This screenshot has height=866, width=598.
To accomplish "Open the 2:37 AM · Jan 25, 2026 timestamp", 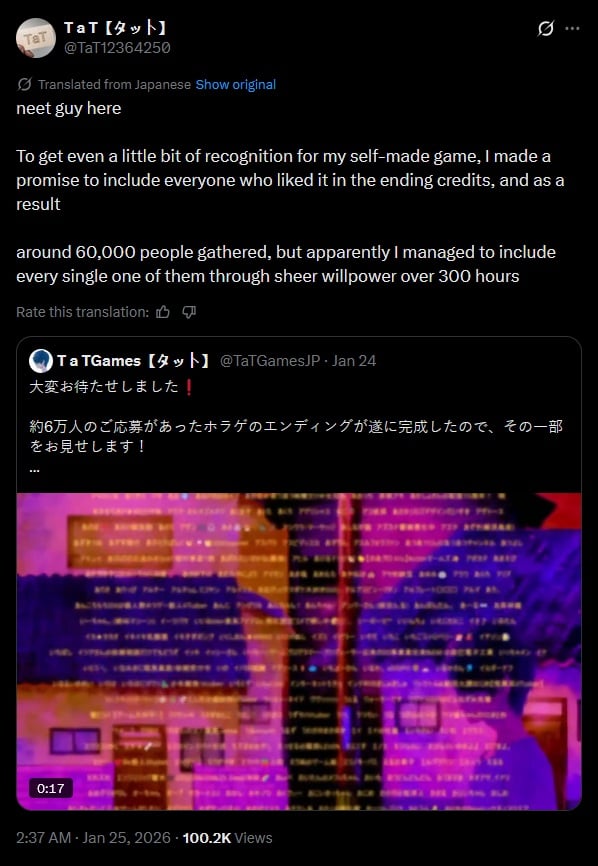I will point(93,838).
